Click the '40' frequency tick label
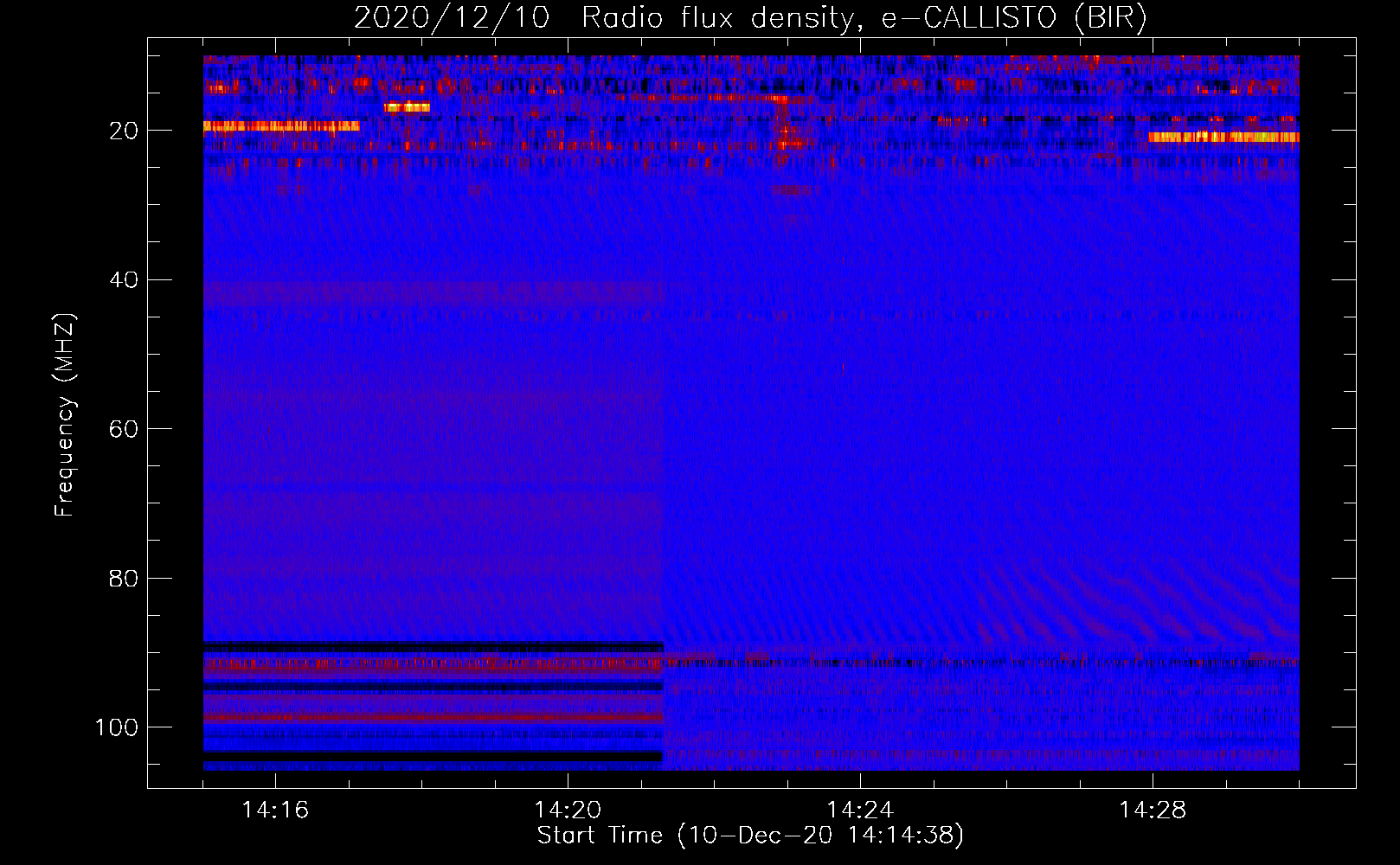1400x865 pixels. point(124,279)
